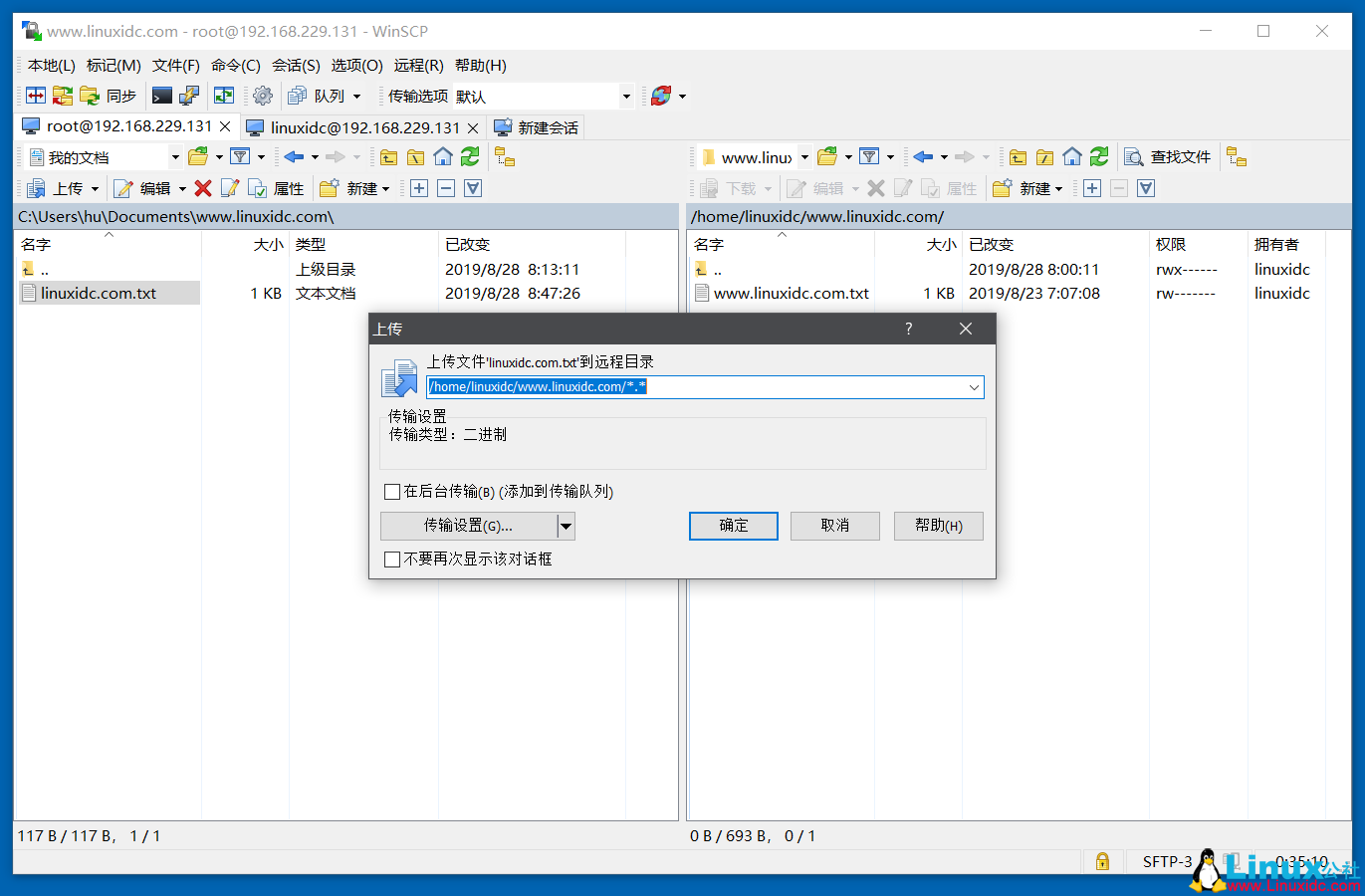Click remote 新建 new button
This screenshot has height=896, width=1365.
1023,188
